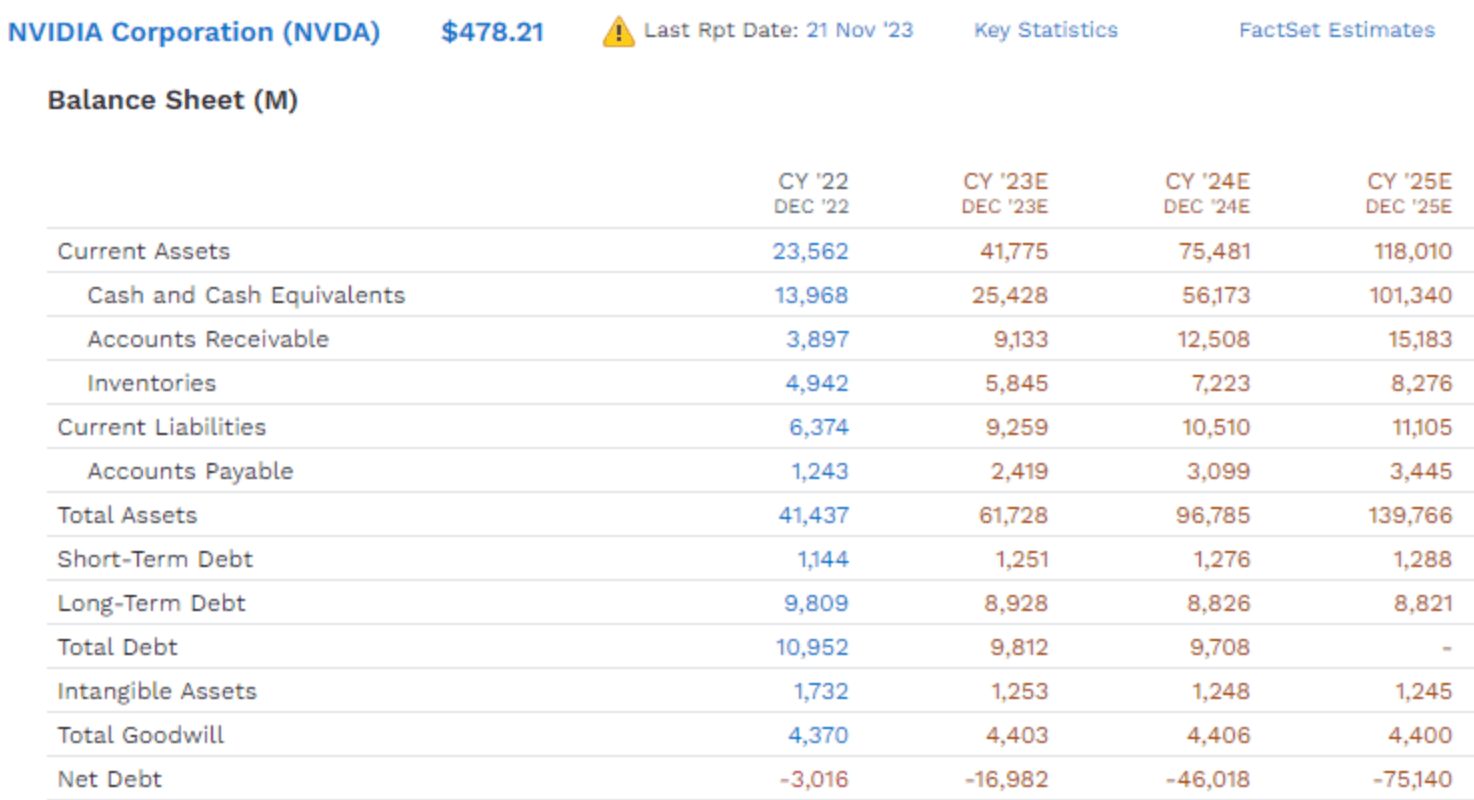
Task: Click Total Goodwill row label
Action: [141, 735]
